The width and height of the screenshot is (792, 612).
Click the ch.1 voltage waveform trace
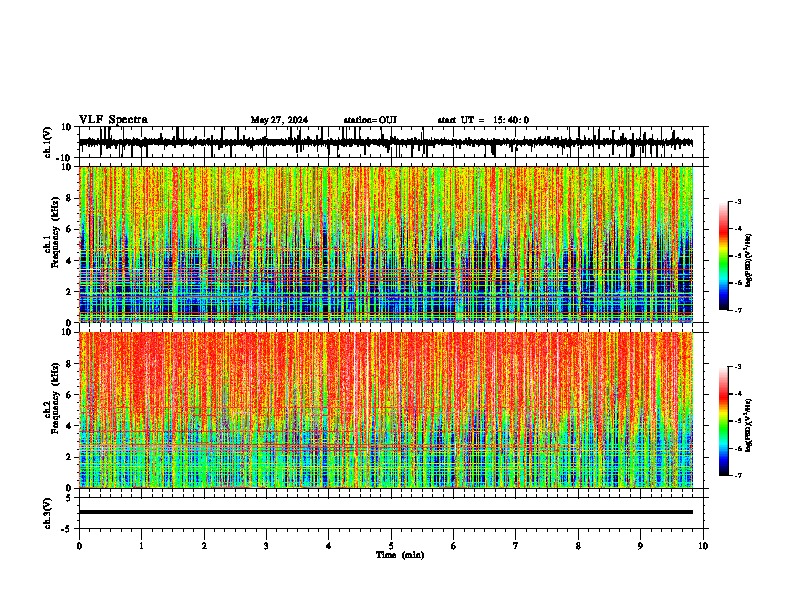pos(385,143)
